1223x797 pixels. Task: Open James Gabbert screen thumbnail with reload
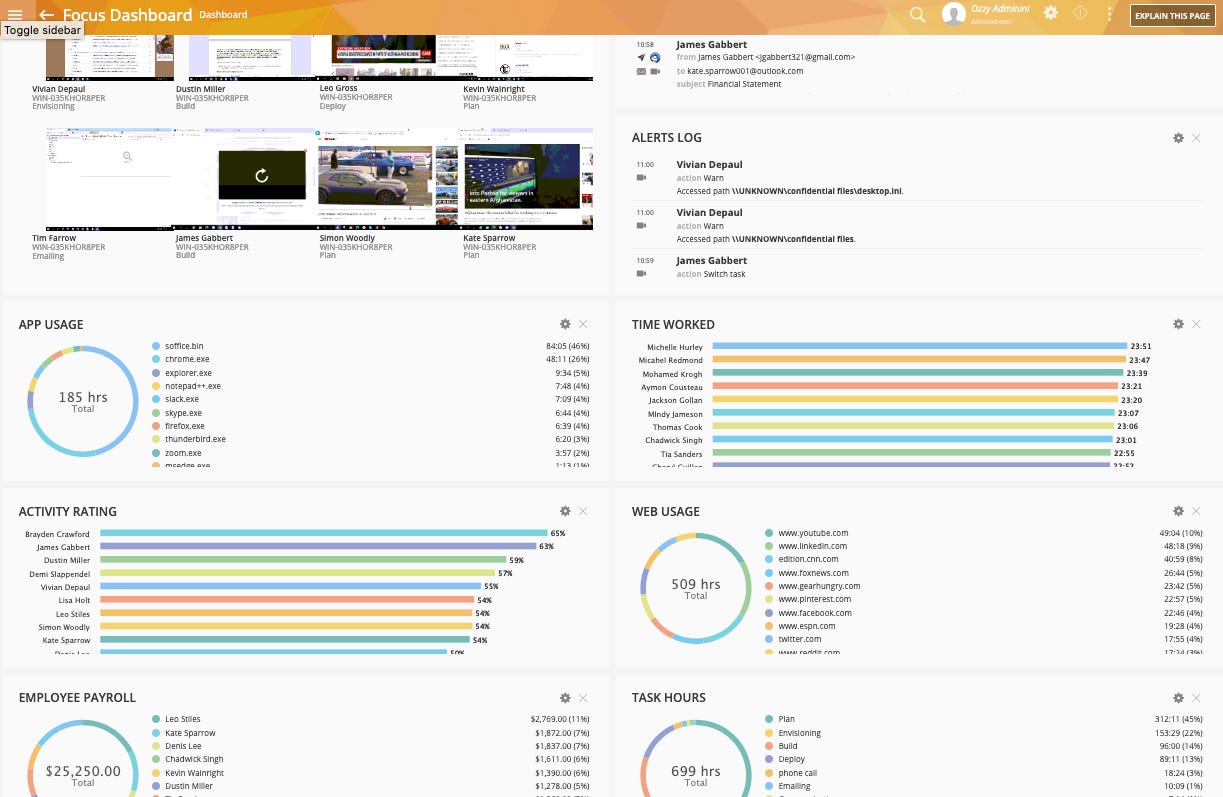pyautogui.click(x=246, y=179)
